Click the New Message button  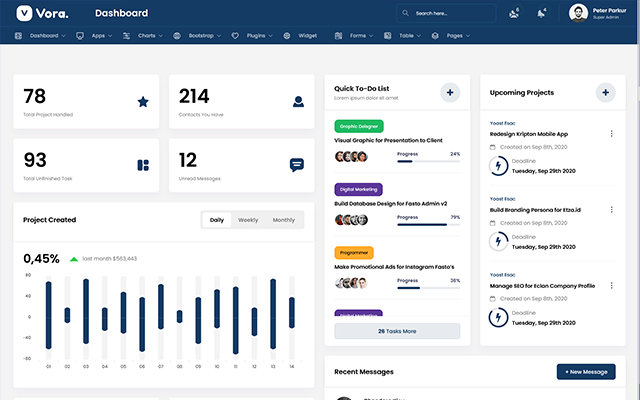[585, 372]
